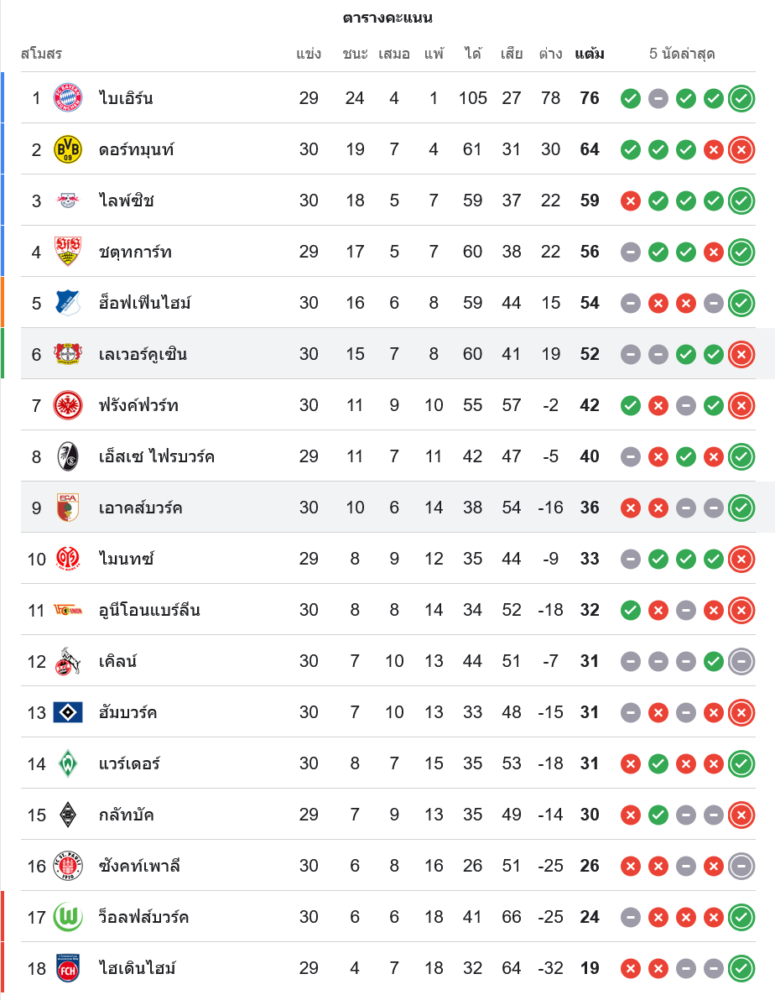Open Dortmund's latest circled loss icon
The image size is (775, 1000).
(x=741, y=149)
